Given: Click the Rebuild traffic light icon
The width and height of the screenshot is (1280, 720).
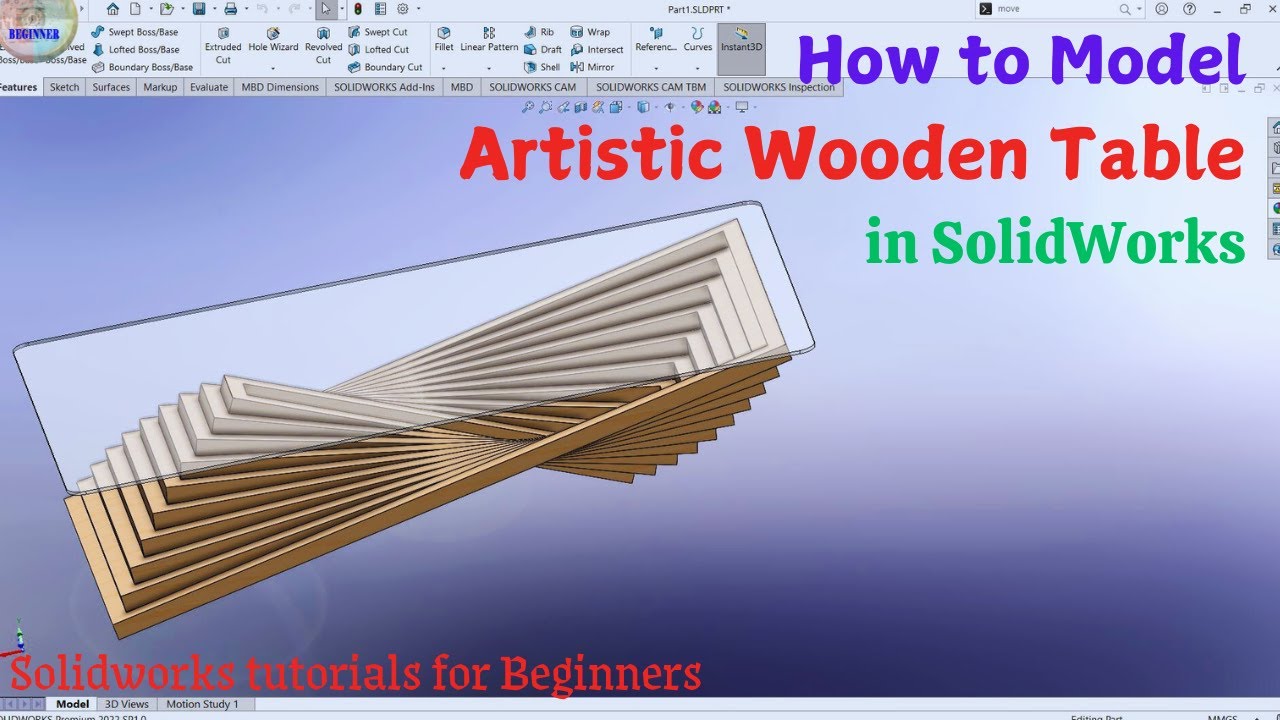Looking at the screenshot, I should pyautogui.click(x=358, y=9).
